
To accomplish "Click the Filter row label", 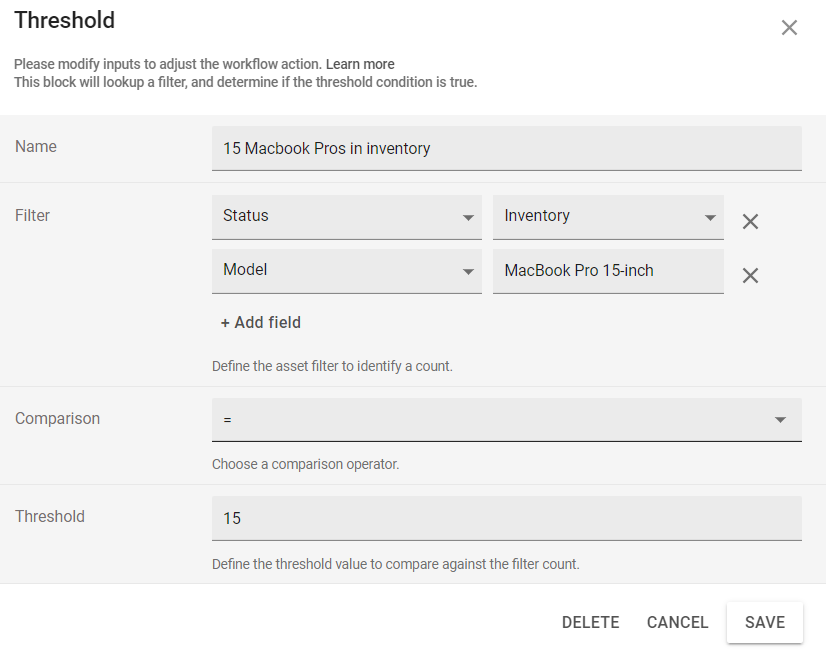I will [x=33, y=215].
